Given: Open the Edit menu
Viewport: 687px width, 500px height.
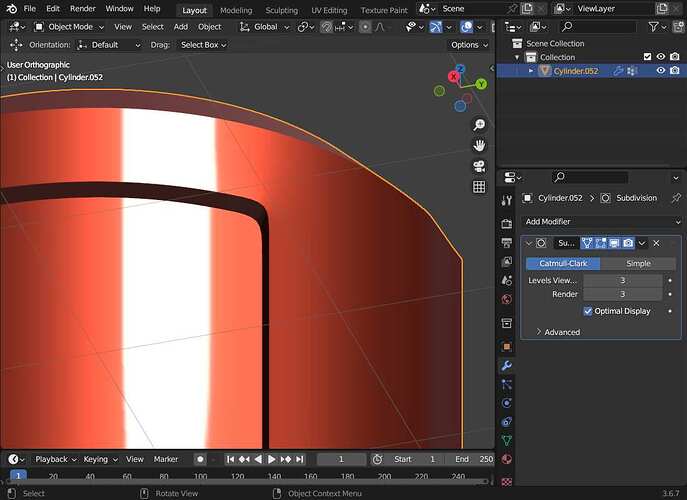Looking at the screenshot, I should 53,9.
